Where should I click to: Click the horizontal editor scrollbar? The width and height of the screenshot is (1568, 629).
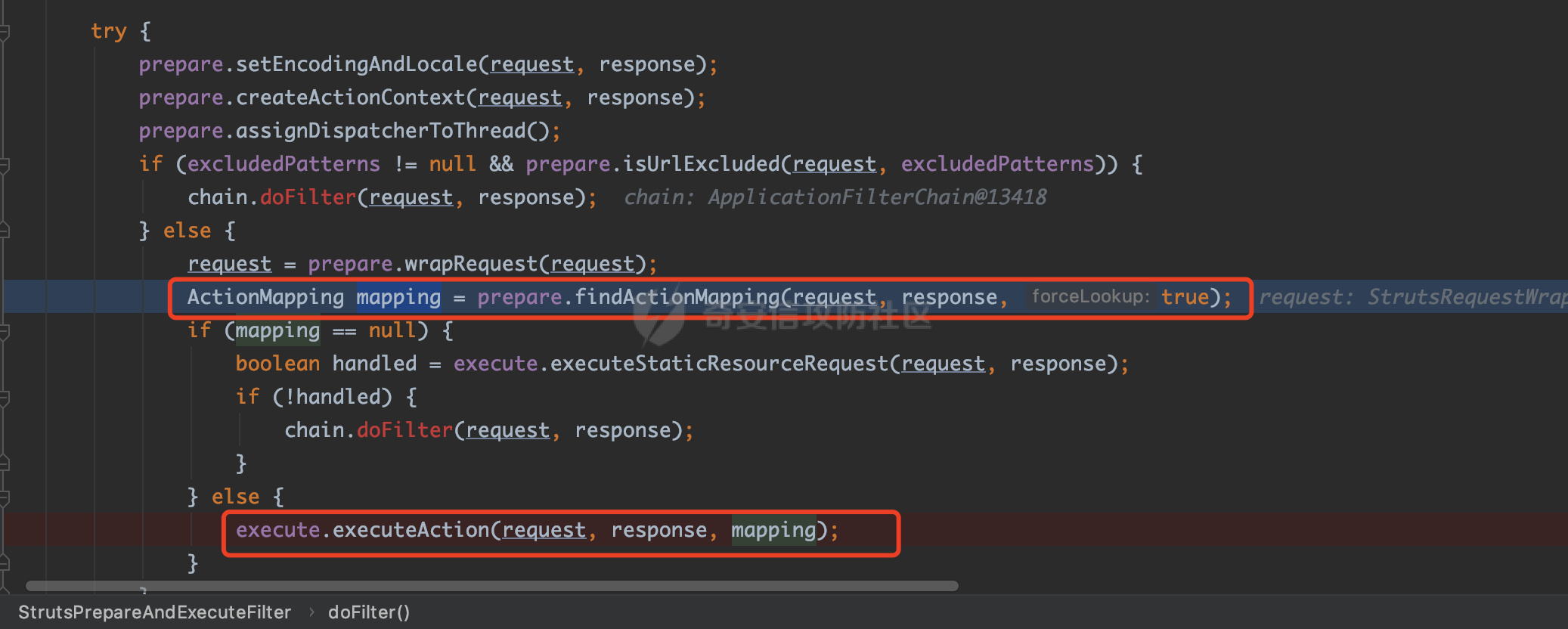click(x=492, y=586)
